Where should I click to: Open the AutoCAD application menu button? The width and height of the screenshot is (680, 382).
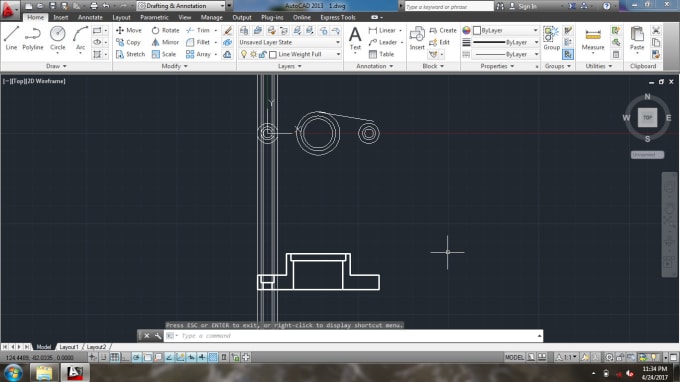(x=9, y=9)
